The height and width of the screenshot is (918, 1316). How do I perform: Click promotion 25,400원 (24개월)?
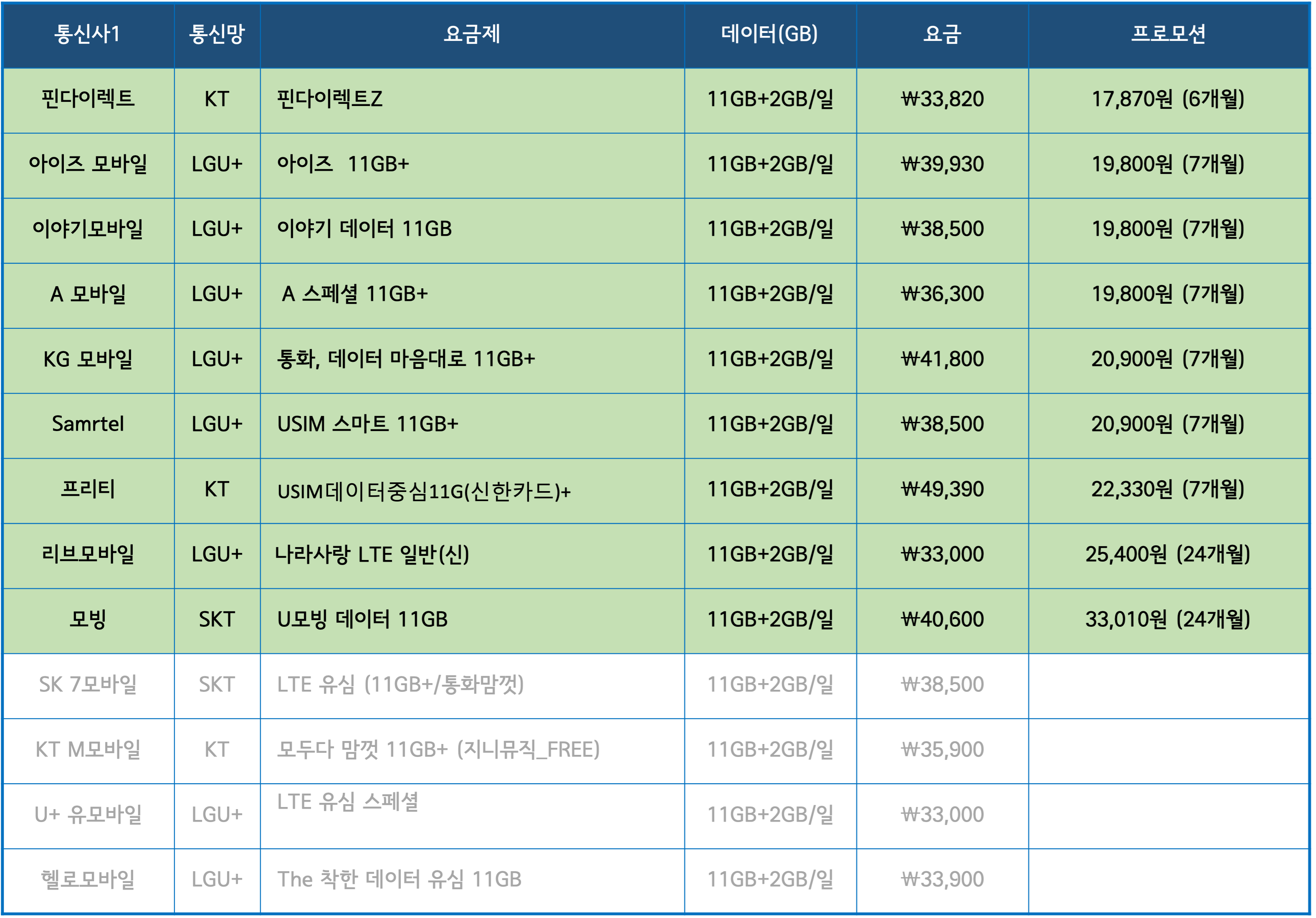[1169, 556]
